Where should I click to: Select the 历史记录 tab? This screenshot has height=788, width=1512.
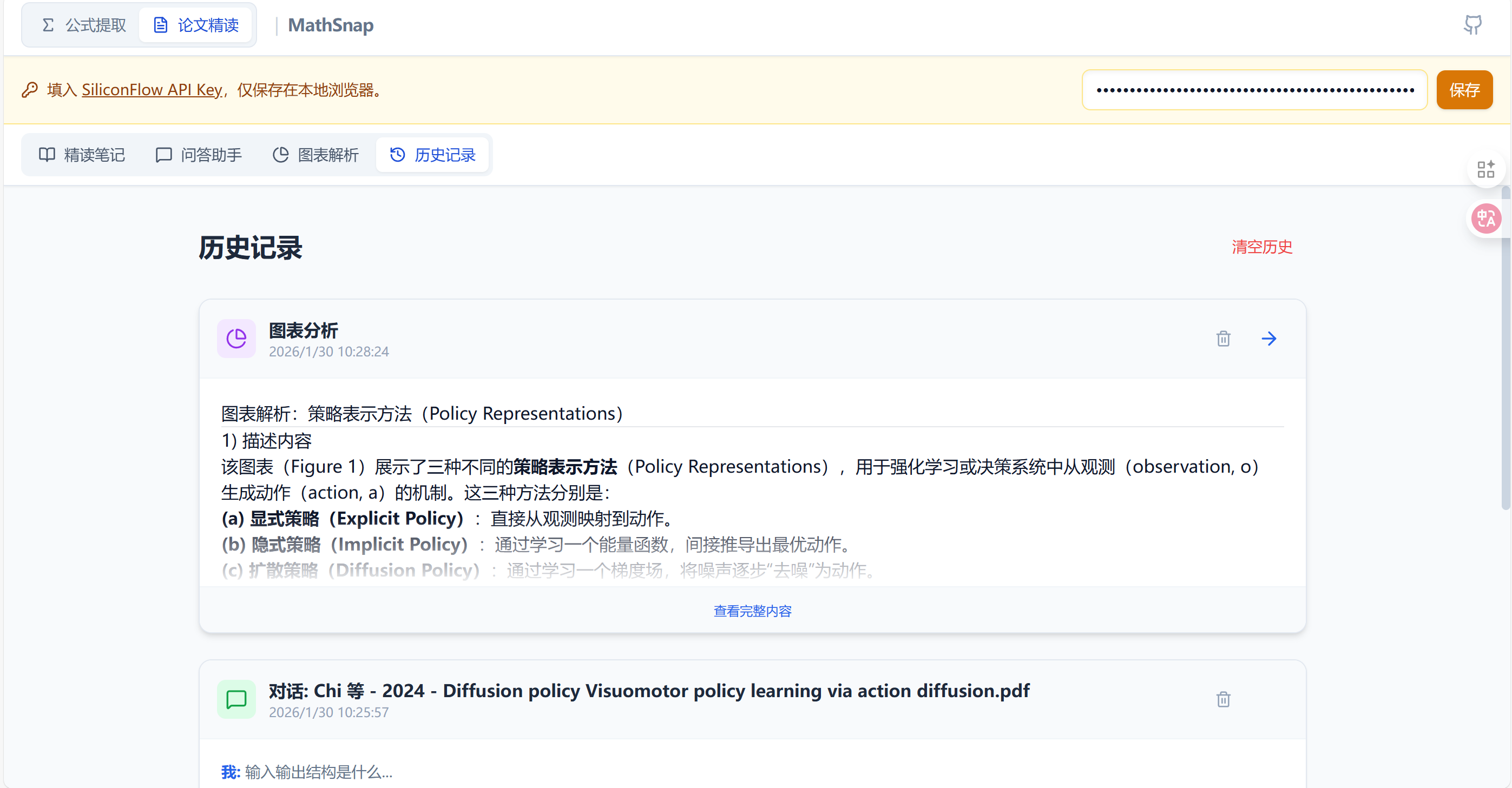coord(432,155)
